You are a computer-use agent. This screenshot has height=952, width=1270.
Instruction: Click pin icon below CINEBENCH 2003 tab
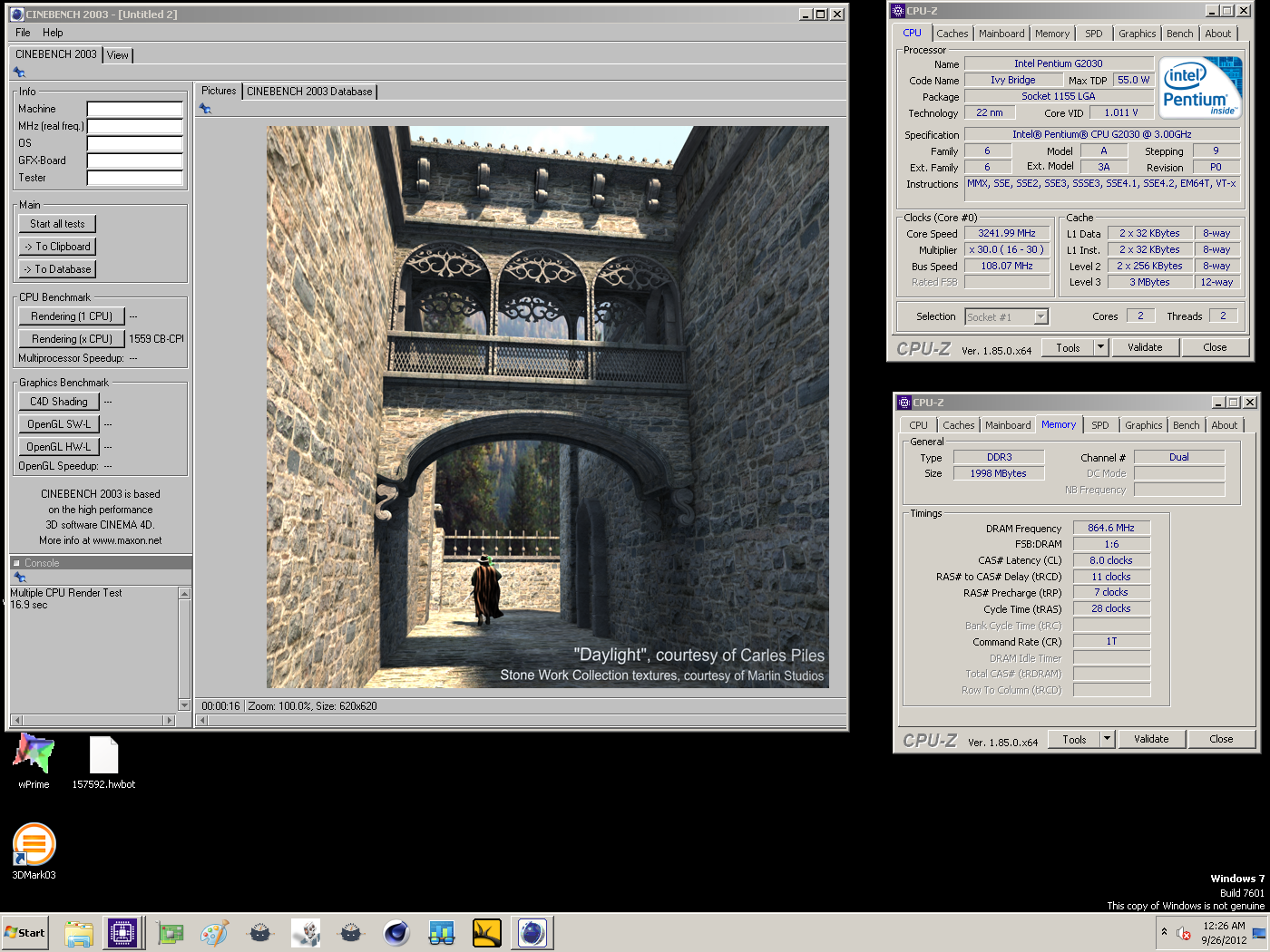click(x=19, y=73)
